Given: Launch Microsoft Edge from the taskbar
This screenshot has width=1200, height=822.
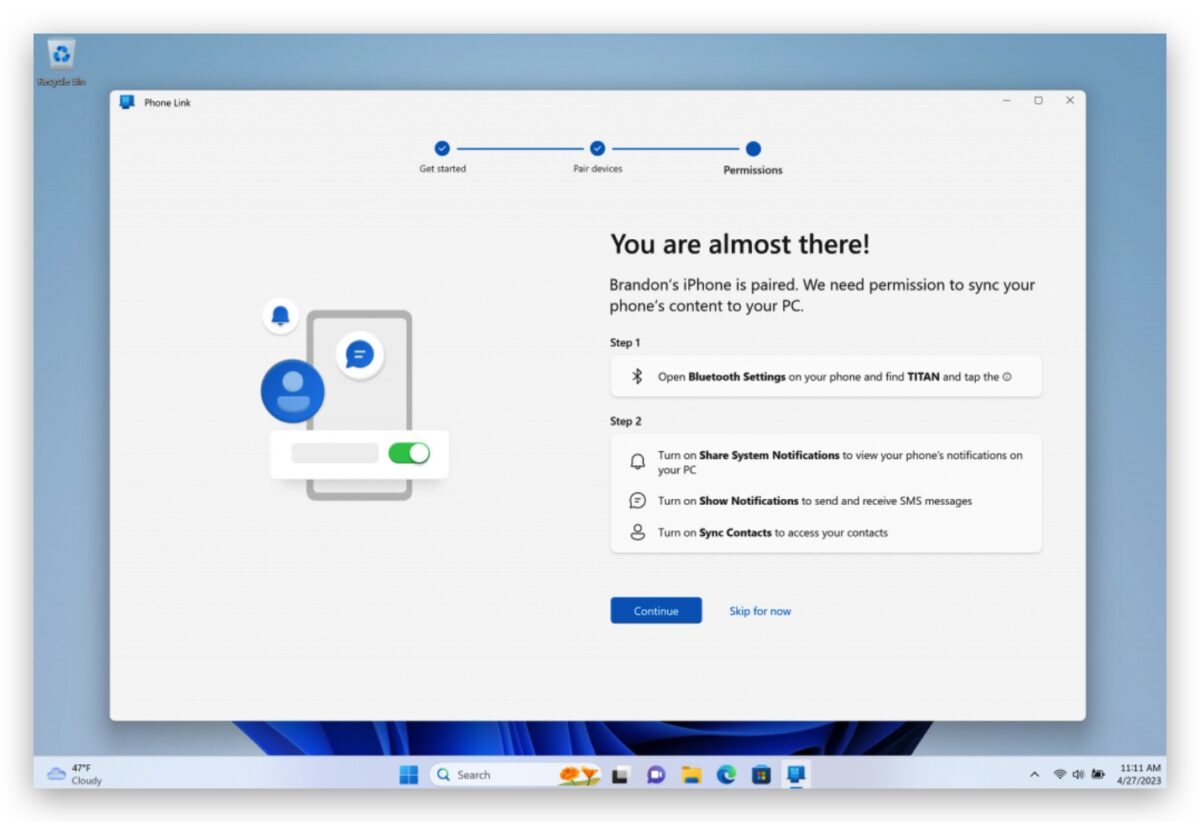Looking at the screenshot, I should click(x=726, y=774).
